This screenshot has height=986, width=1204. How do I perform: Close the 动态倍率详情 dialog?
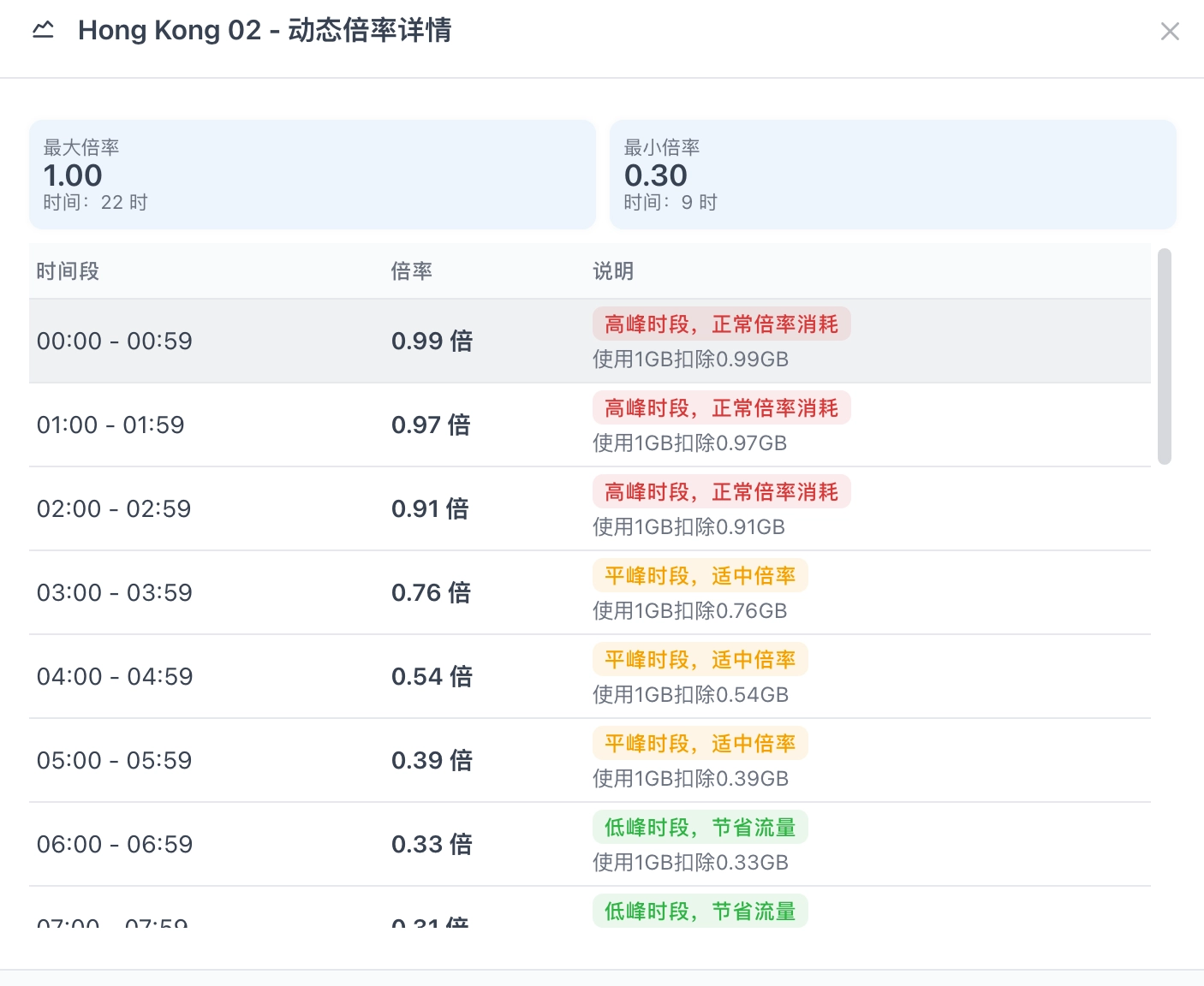click(1169, 32)
